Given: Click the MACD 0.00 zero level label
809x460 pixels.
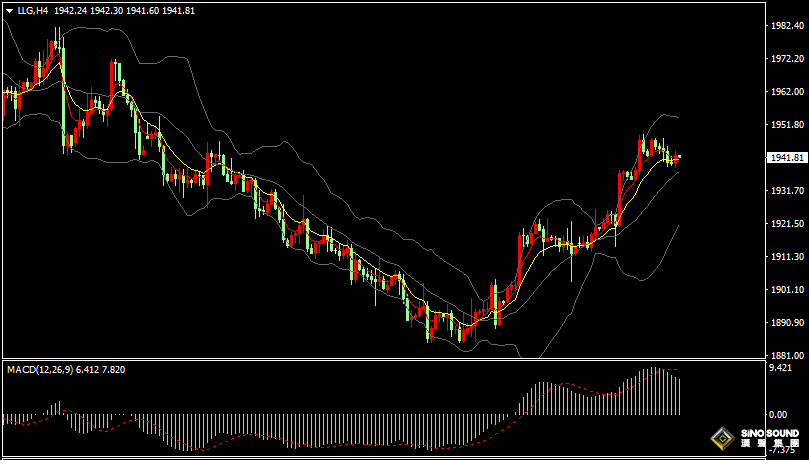Looking at the screenshot, I should 776,414.
